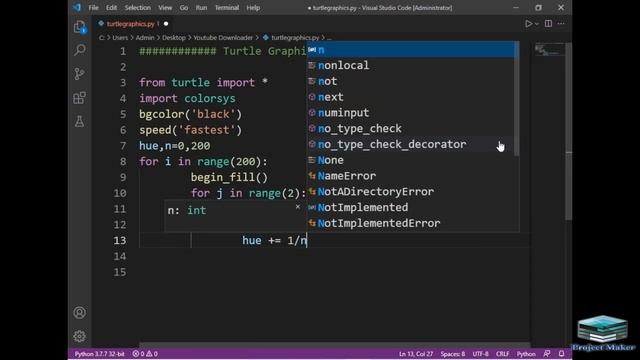Close the 'n: int' details popup
This screenshot has width=640, height=360.
298,207
